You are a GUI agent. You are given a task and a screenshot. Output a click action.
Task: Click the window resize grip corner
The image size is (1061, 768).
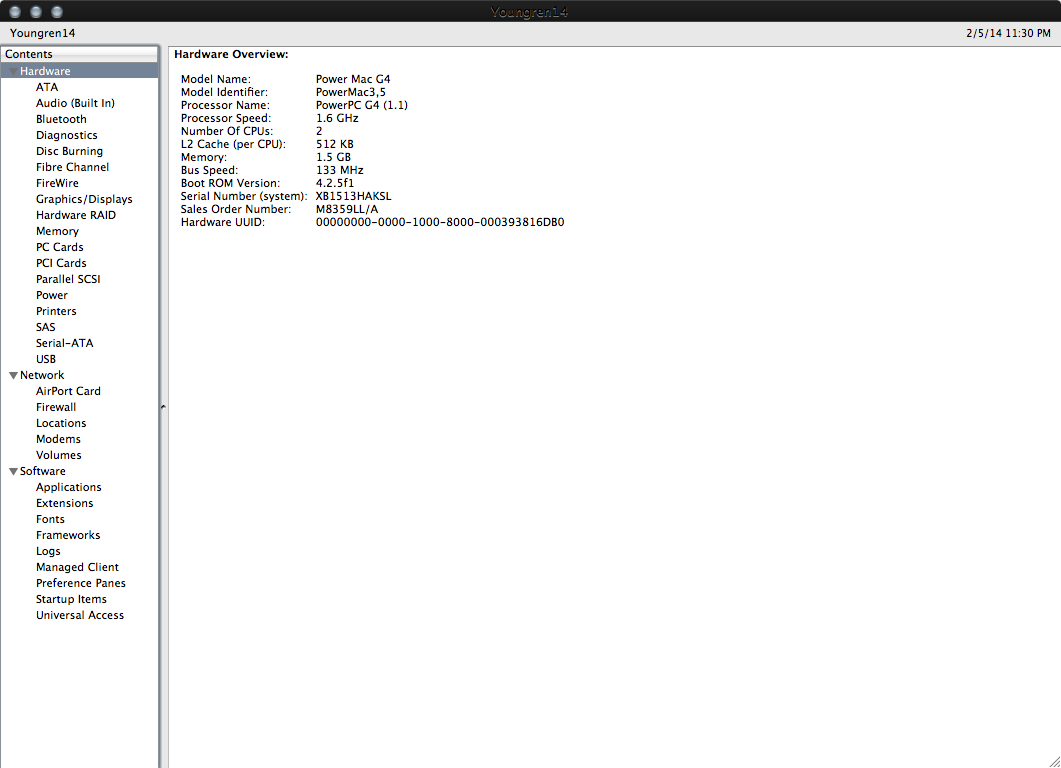1054,762
